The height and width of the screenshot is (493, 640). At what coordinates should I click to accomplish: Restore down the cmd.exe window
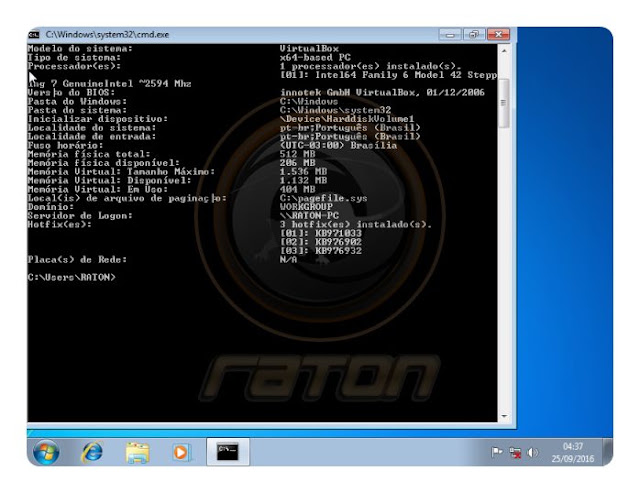click(x=474, y=35)
